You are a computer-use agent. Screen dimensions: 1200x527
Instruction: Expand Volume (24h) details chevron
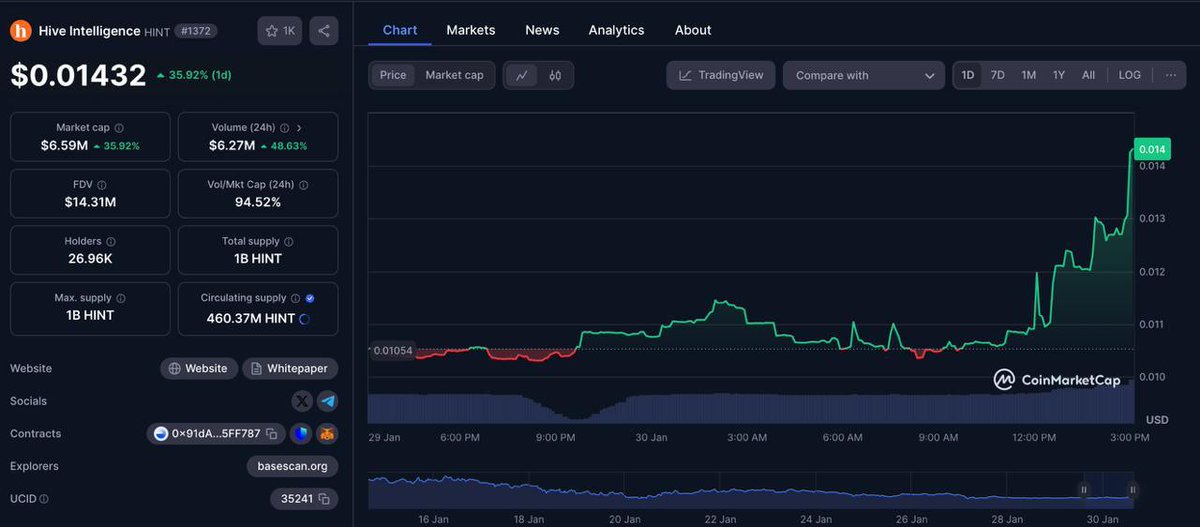(299, 128)
